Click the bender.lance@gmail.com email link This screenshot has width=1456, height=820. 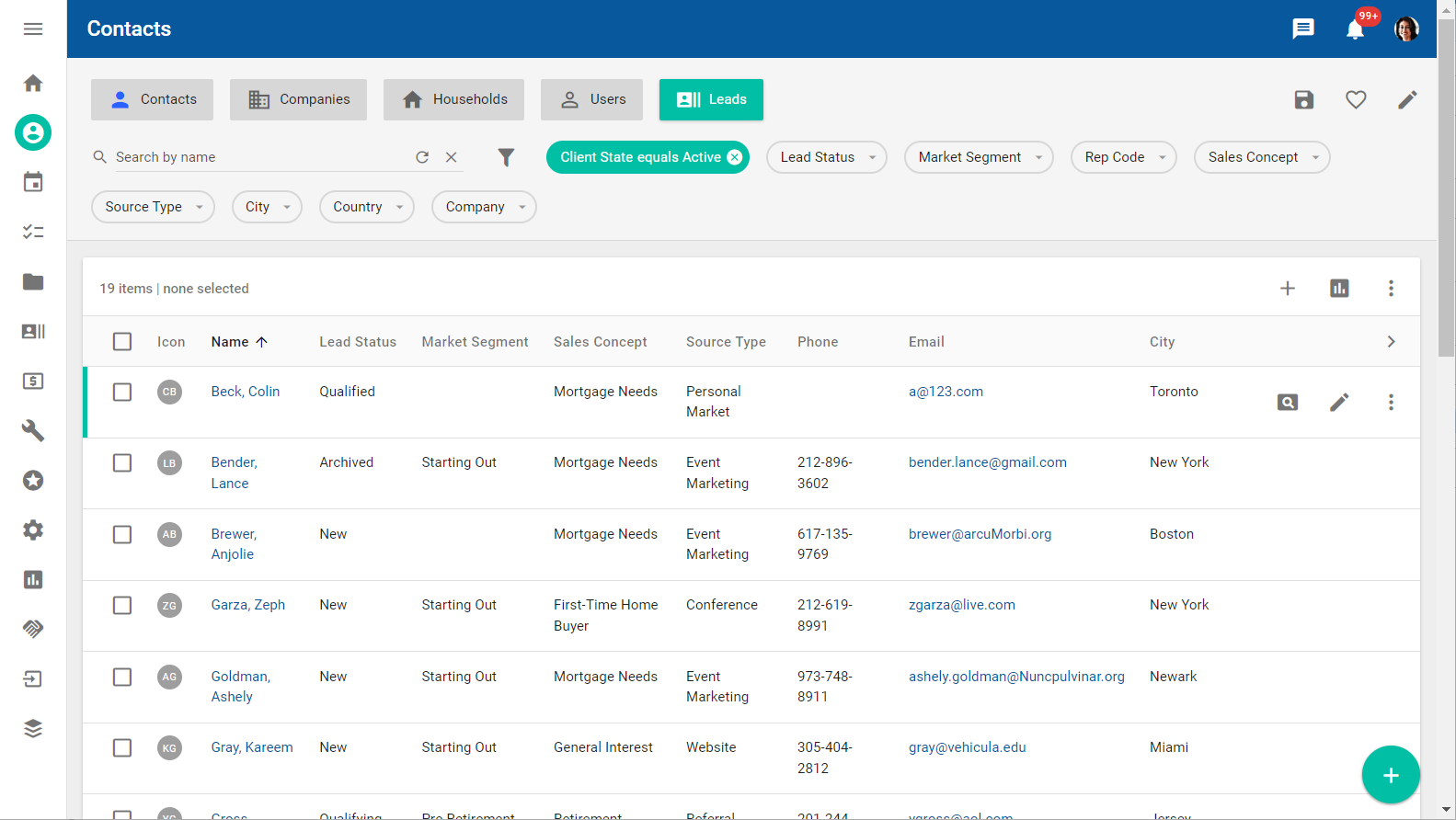[x=987, y=462]
